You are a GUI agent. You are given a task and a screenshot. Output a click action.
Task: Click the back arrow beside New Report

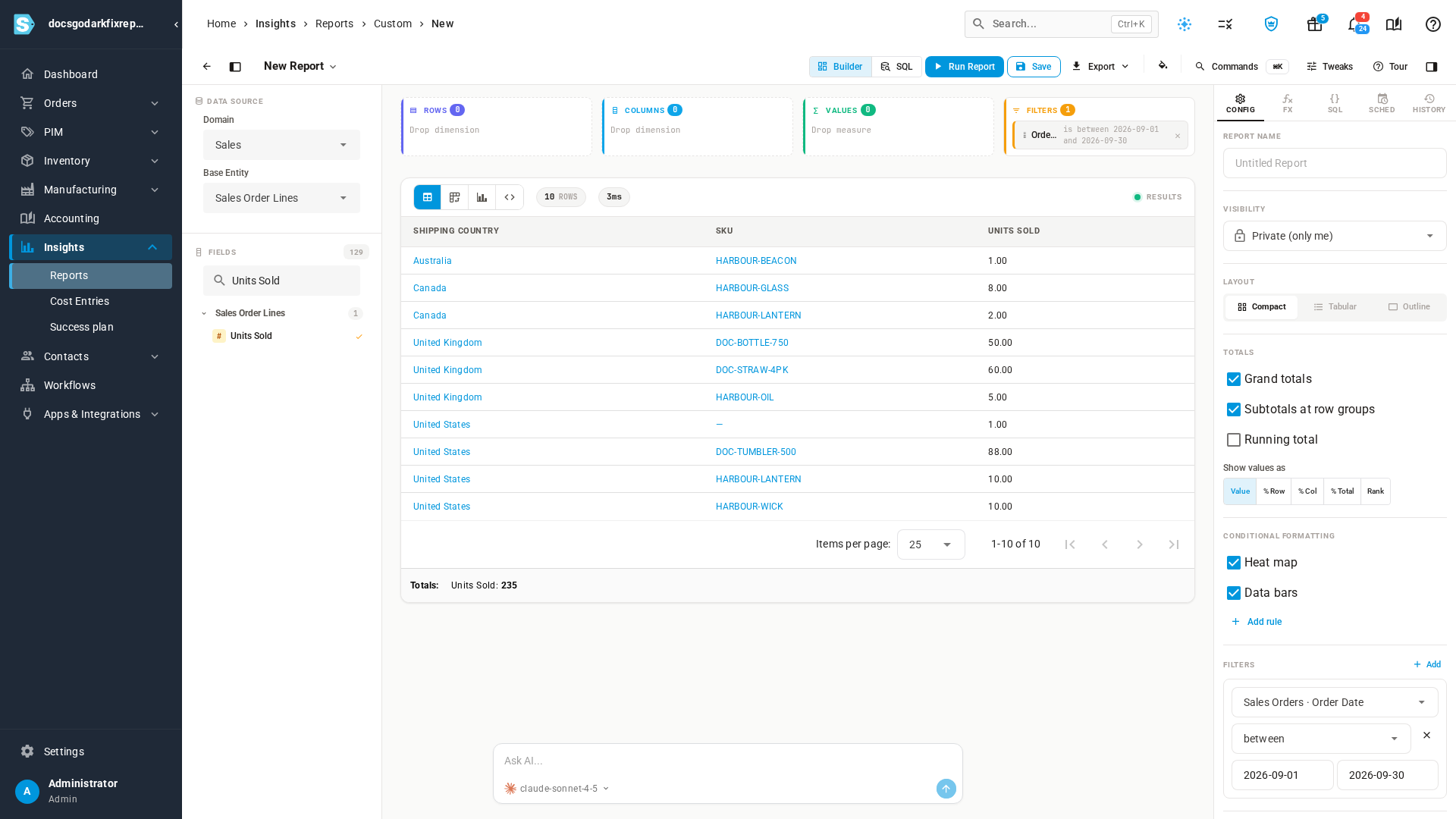tap(206, 67)
